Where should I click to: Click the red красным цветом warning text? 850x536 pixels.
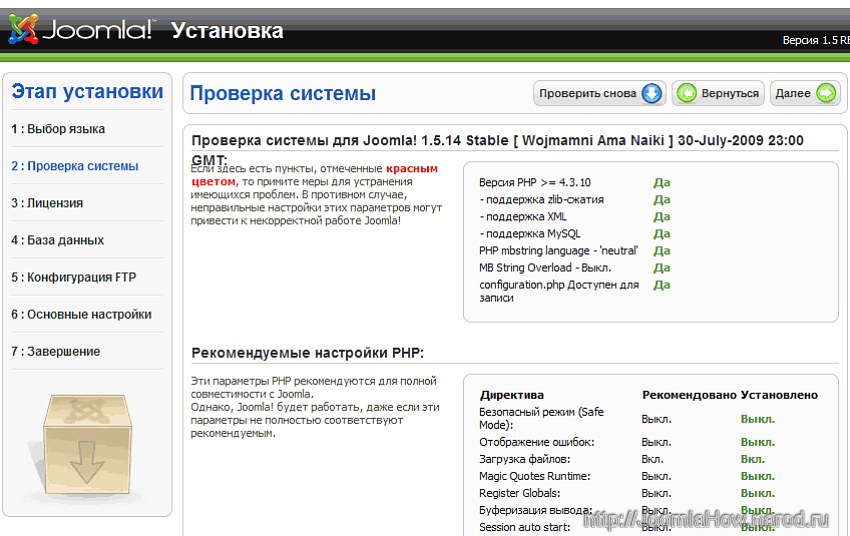point(314,175)
